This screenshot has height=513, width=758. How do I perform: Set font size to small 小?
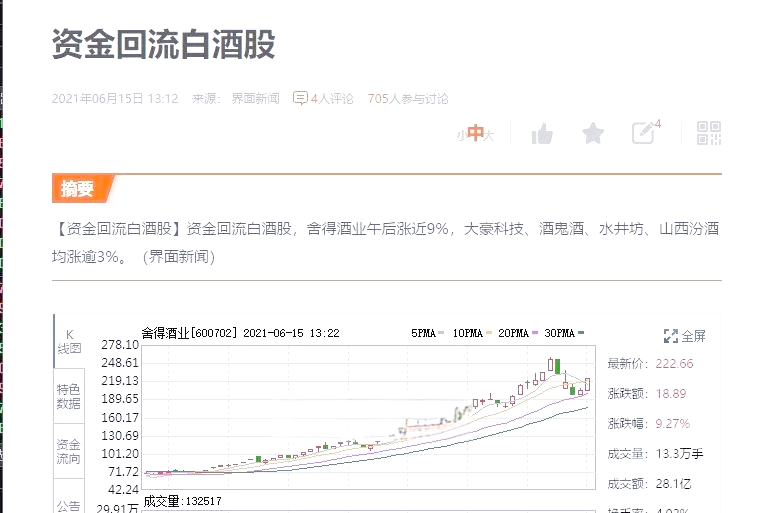click(461, 135)
